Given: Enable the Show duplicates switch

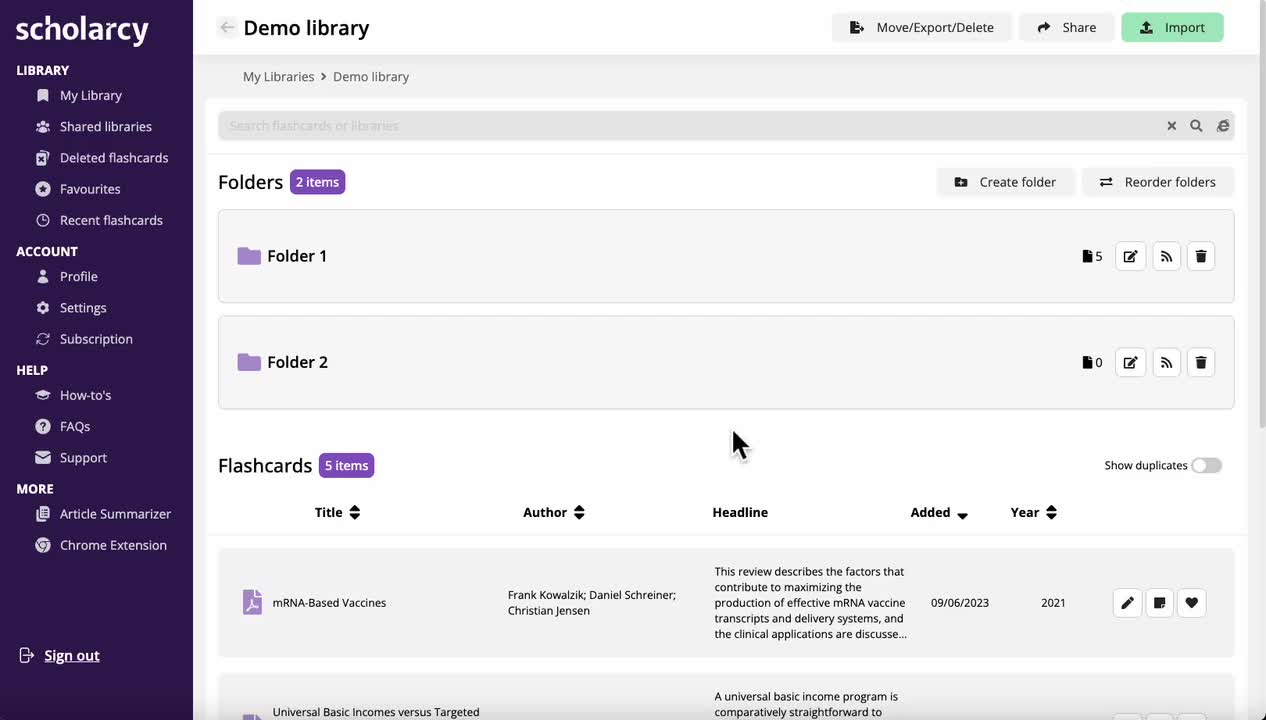Looking at the screenshot, I should tap(1206, 465).
